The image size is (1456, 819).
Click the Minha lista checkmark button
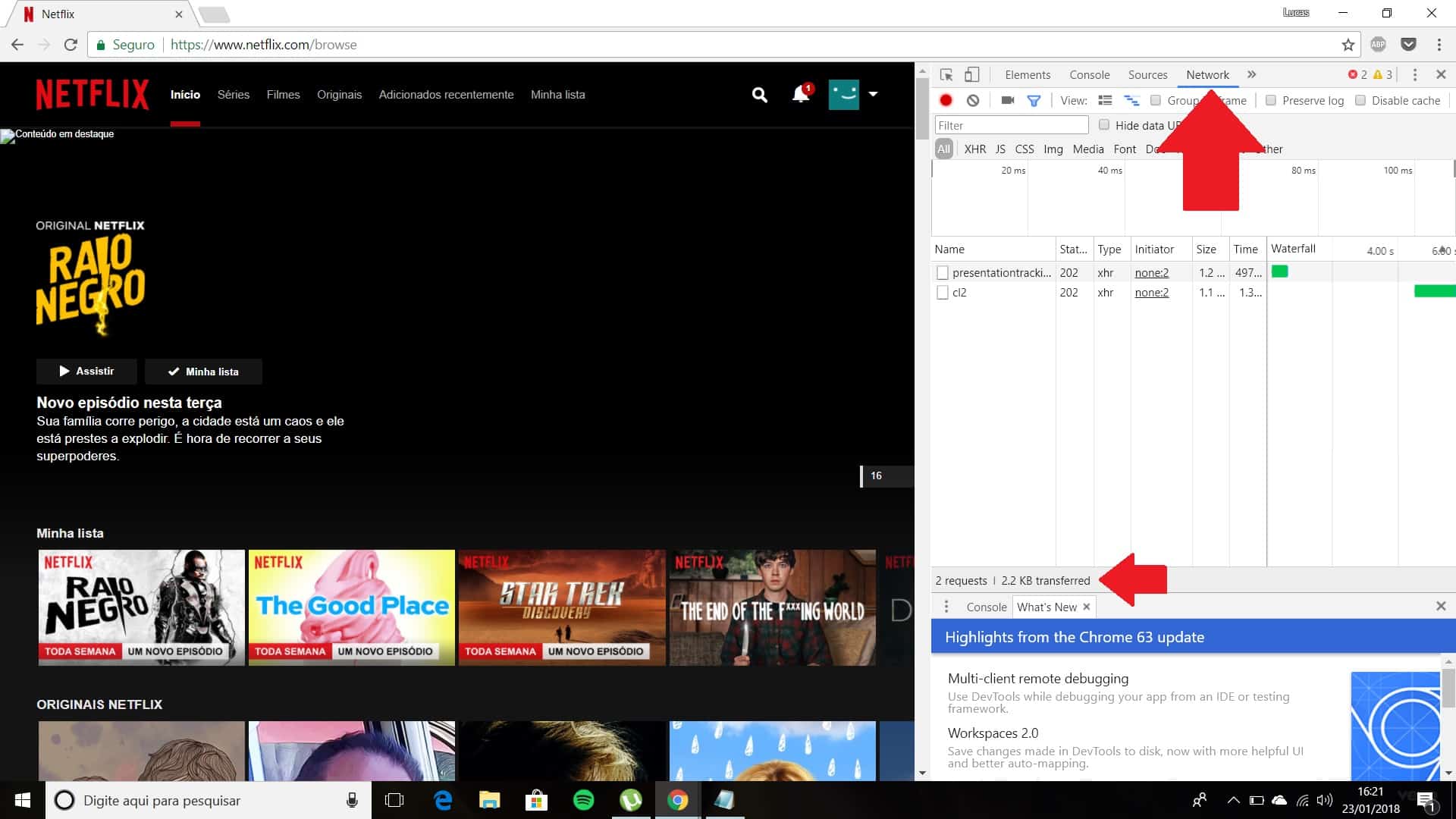click(203, 372)
